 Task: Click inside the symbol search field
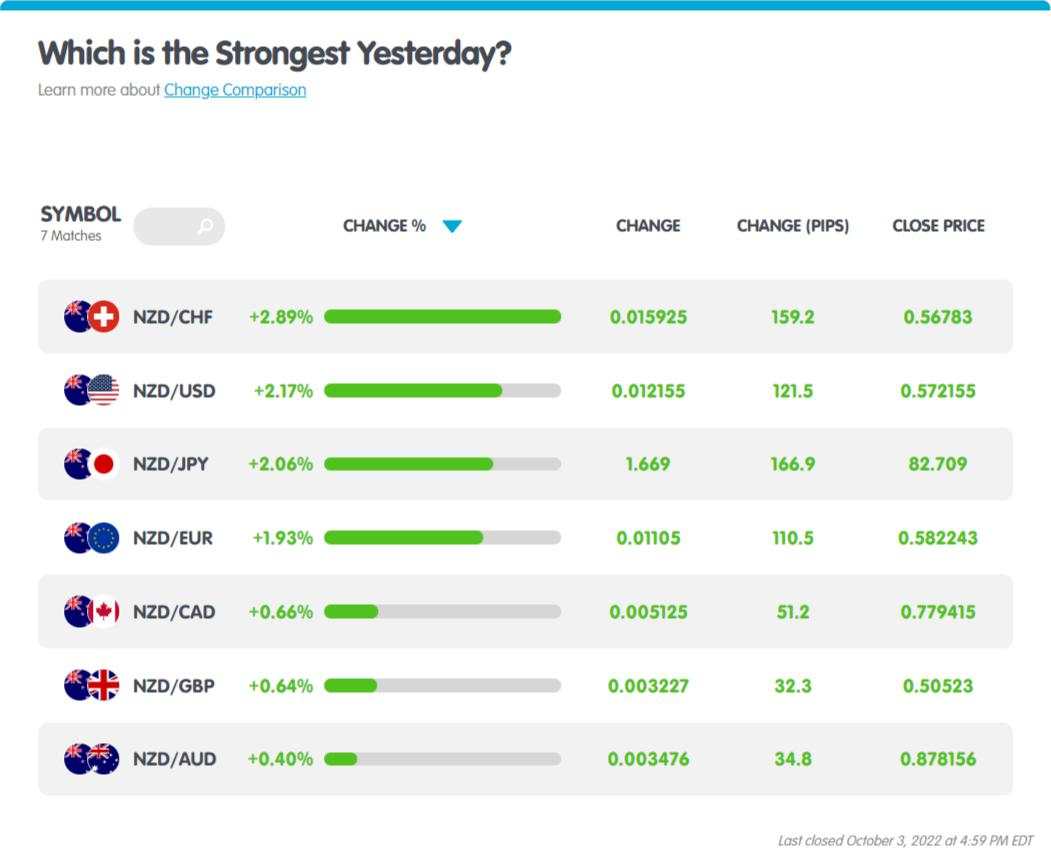coord(179,226)
